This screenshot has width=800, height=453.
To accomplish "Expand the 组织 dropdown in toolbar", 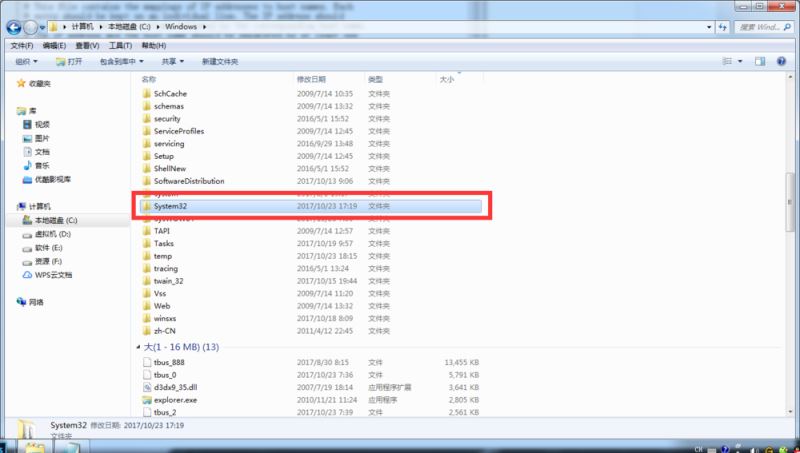I will click(26, 62).
